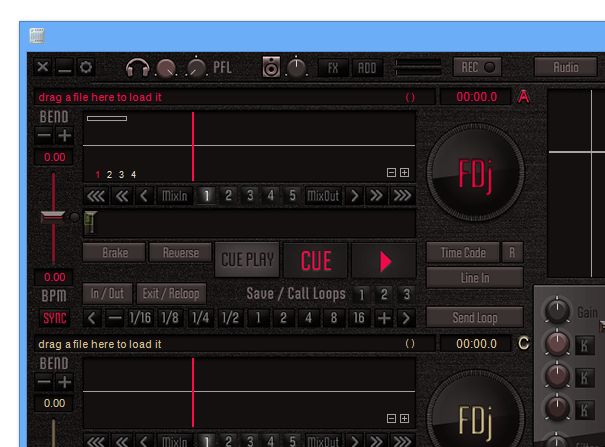Click the Reverse playback button
Screen dimensions: 605x447
click(181, 253)
